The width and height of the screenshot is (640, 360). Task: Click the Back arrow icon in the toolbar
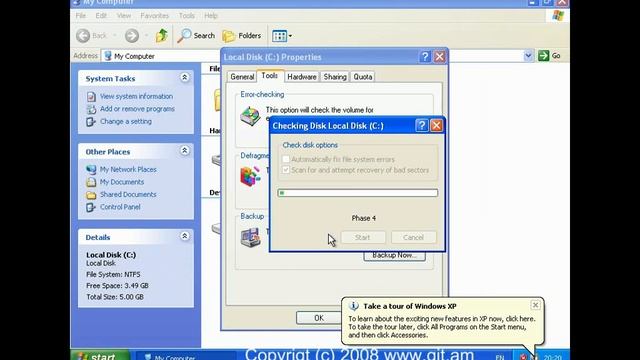[83, 36]
